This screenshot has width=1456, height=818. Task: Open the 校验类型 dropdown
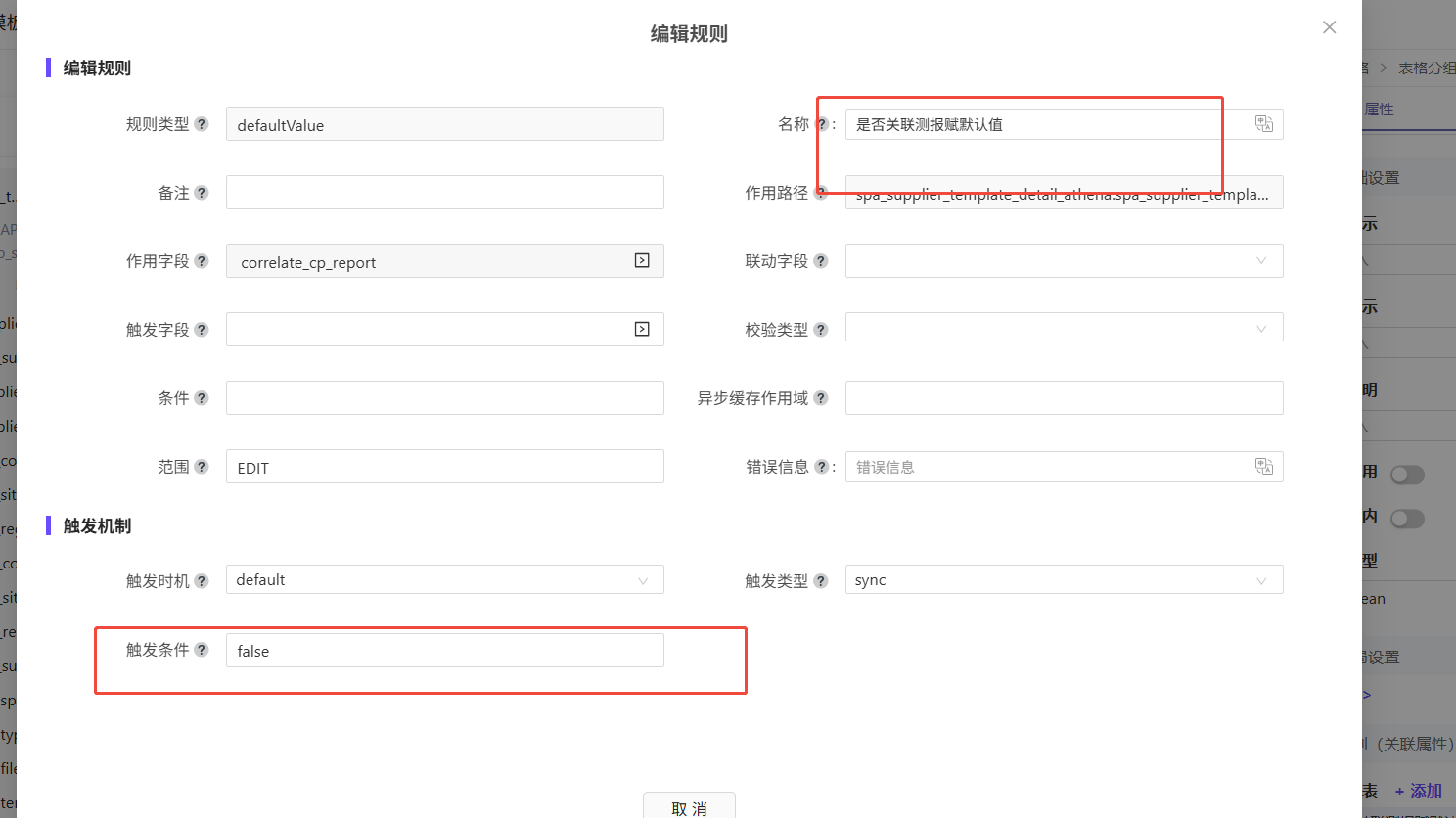tap(1064, 329)
